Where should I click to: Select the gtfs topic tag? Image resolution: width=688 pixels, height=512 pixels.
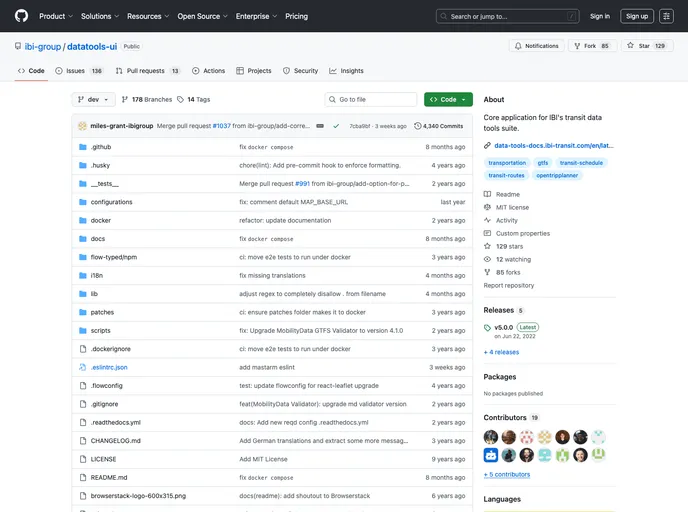(x=543, y=163)
